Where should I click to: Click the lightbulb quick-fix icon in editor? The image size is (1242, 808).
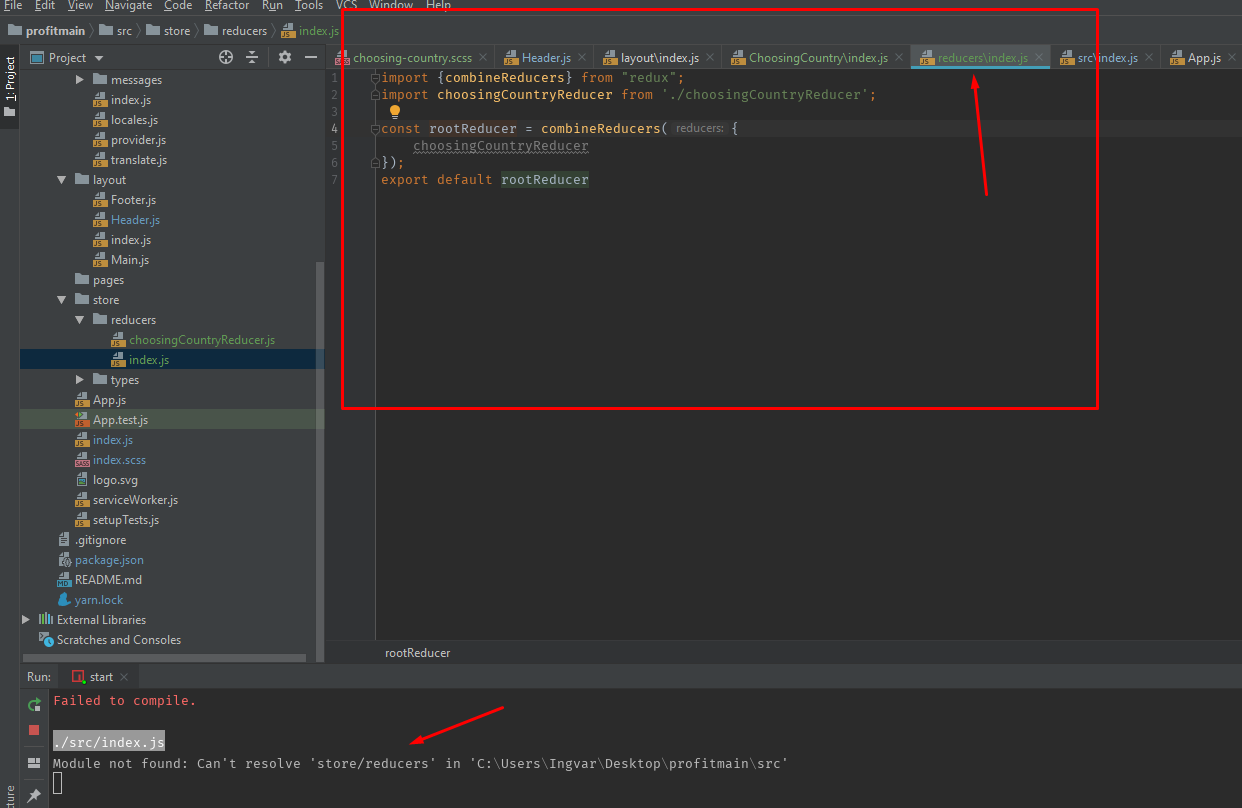(x=394, y=112)
